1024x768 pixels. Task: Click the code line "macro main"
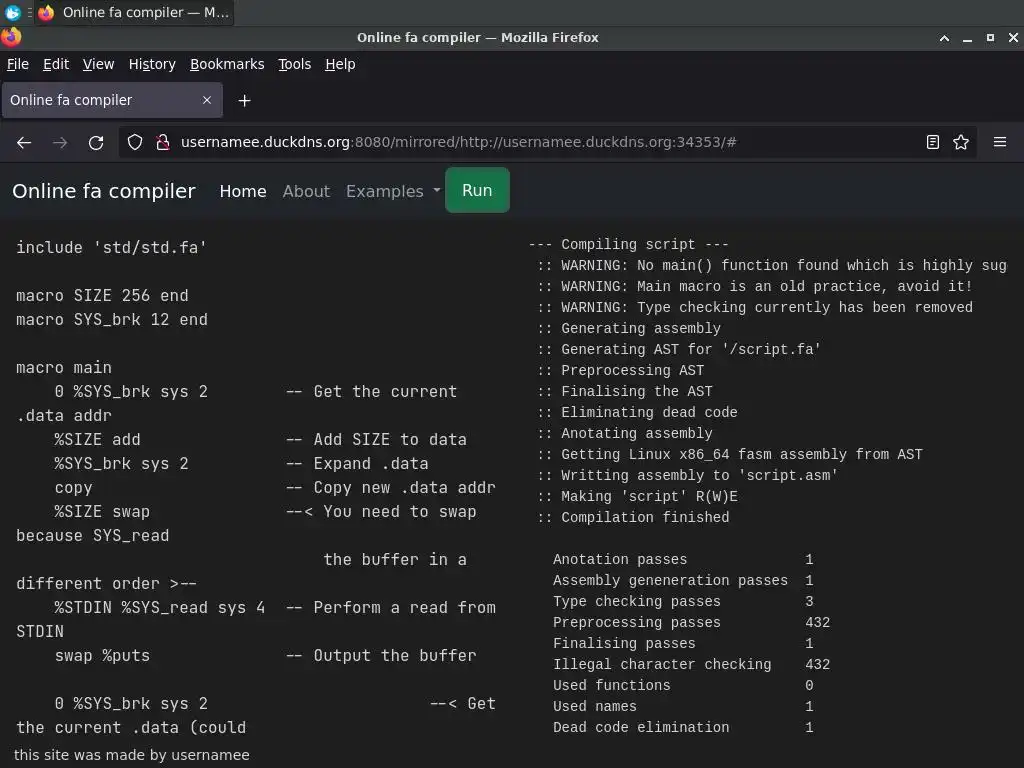point(64,368)
